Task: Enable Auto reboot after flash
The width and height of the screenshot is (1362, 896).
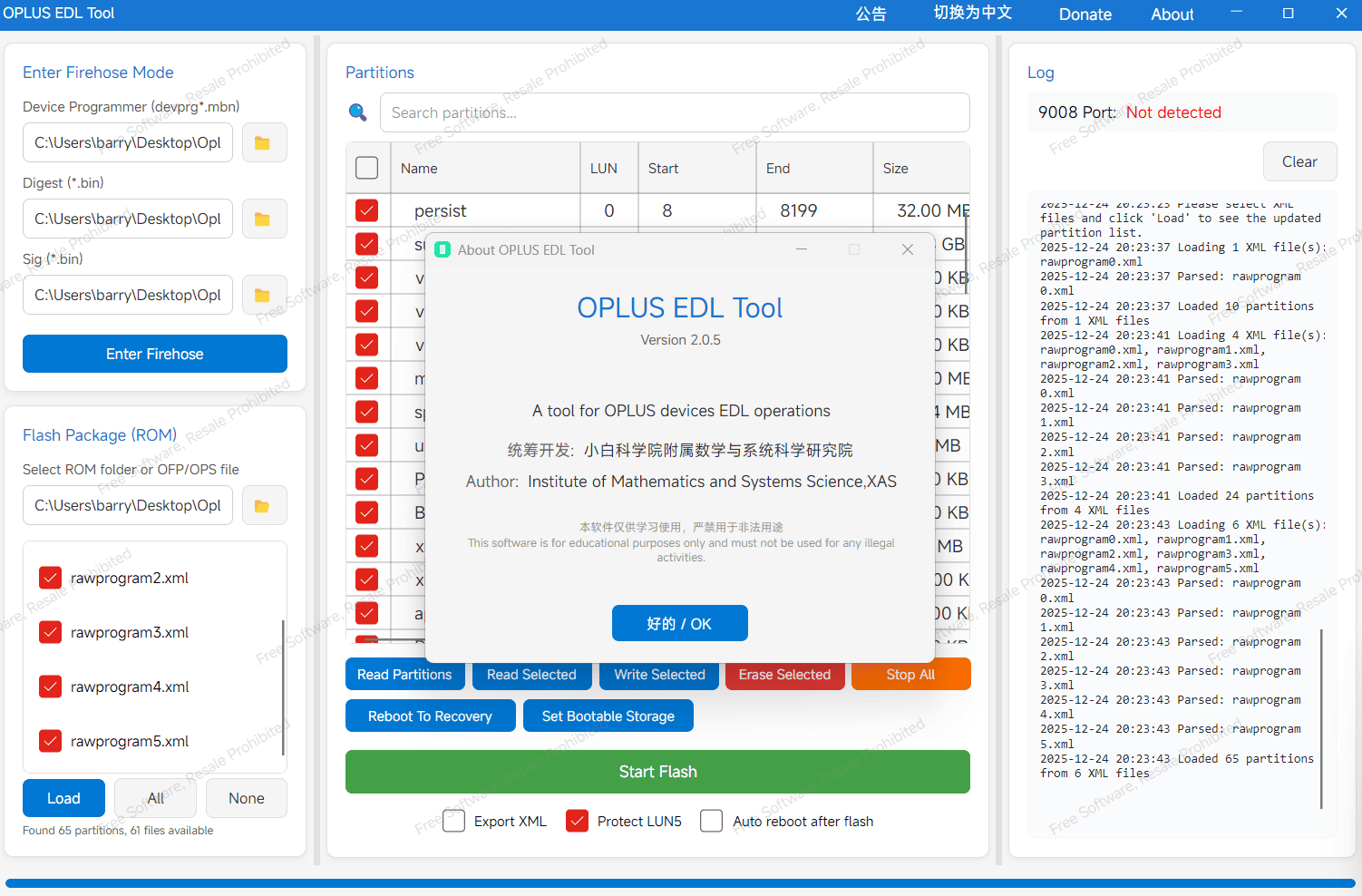Action: click(712, 821)
